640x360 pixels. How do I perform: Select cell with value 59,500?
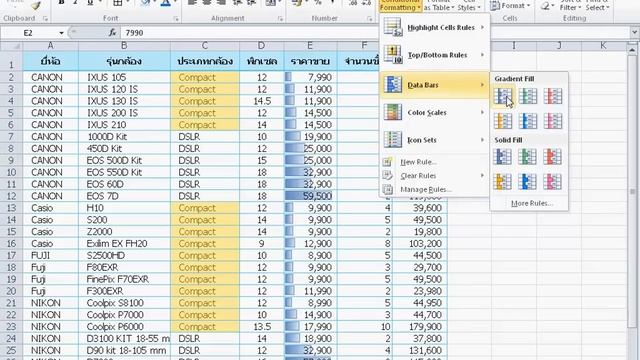tap(311, 196)
